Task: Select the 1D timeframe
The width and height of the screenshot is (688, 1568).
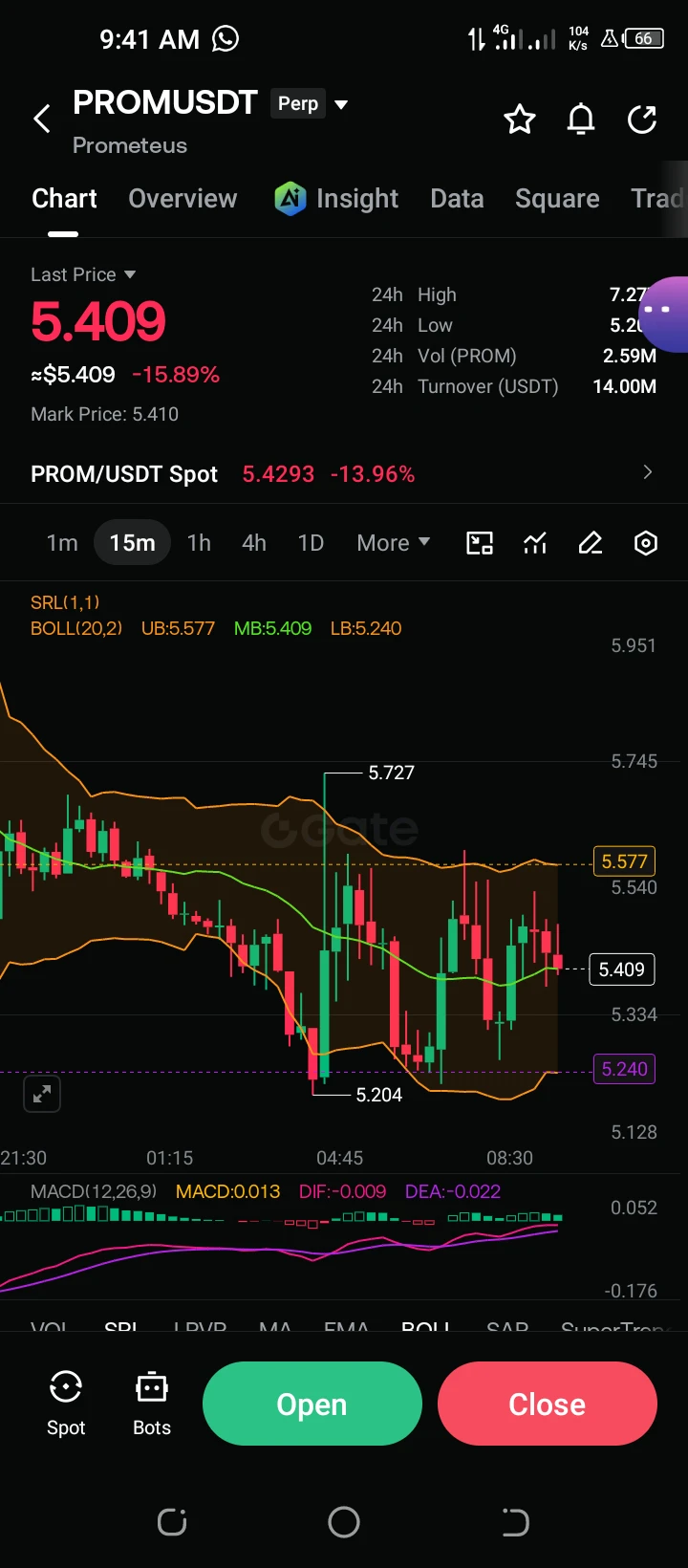Action: click(311, 543)
